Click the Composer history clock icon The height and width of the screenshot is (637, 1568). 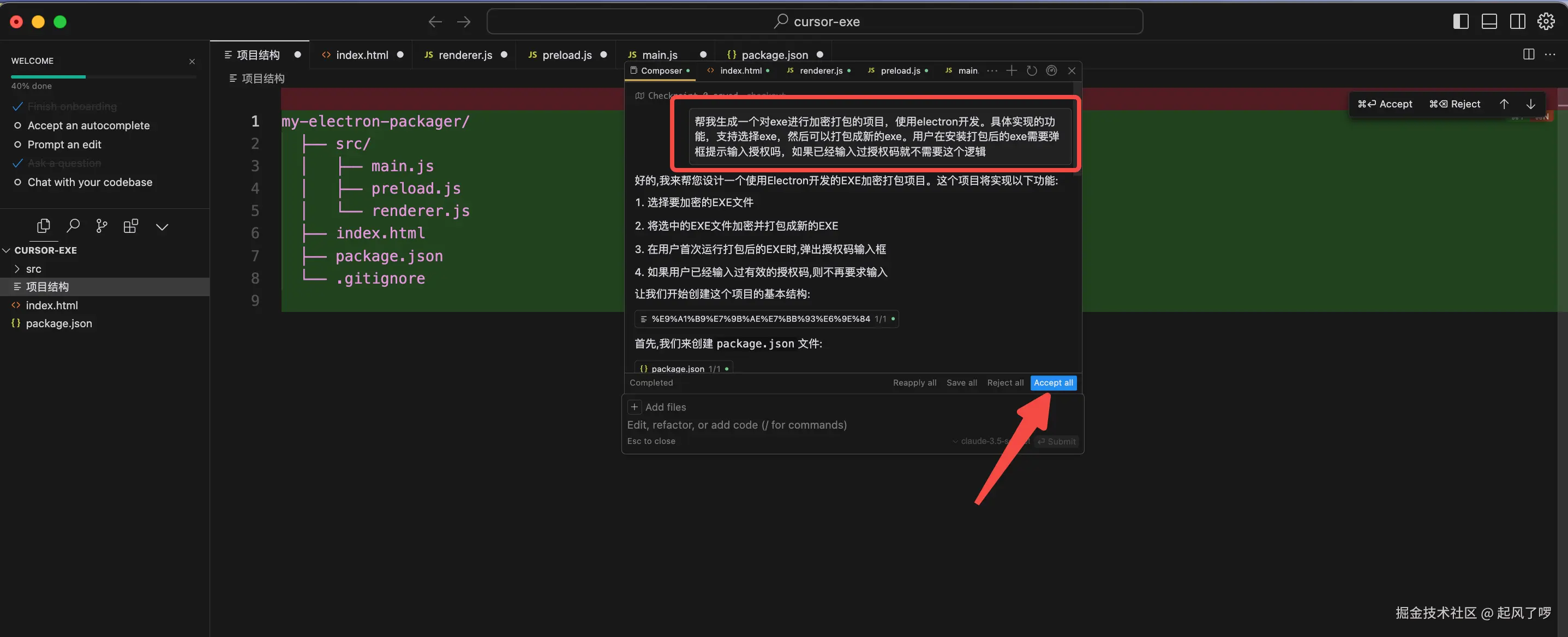(1032, 70)
